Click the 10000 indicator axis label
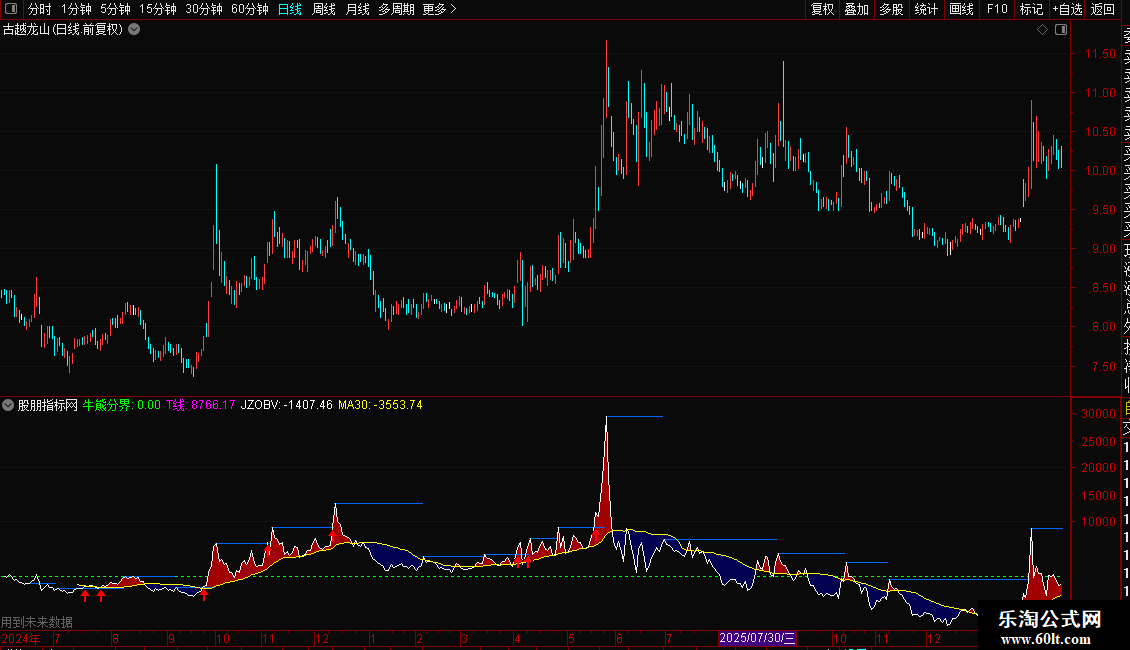 pos(1098,522)
